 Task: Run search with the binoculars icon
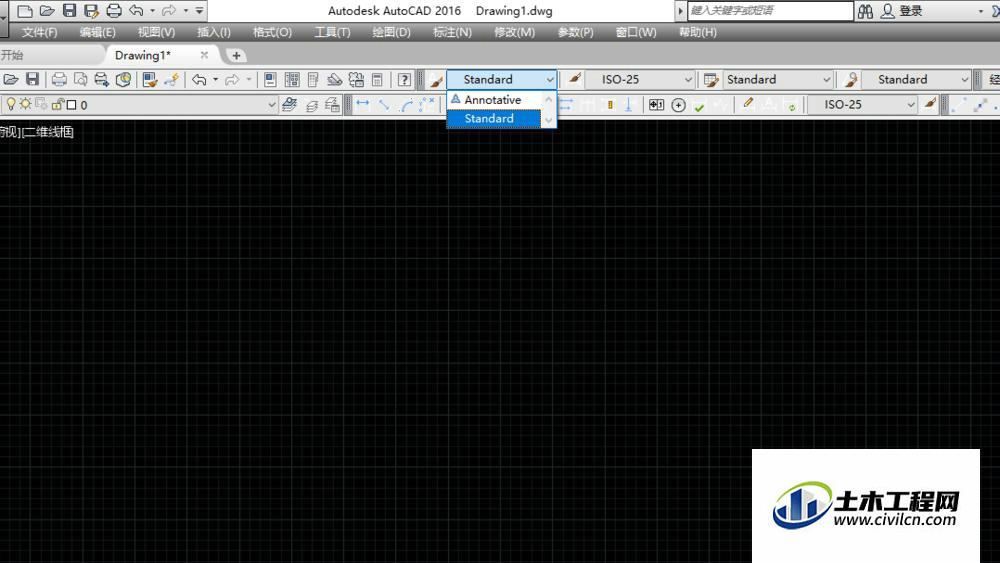(x=865, y=11)
